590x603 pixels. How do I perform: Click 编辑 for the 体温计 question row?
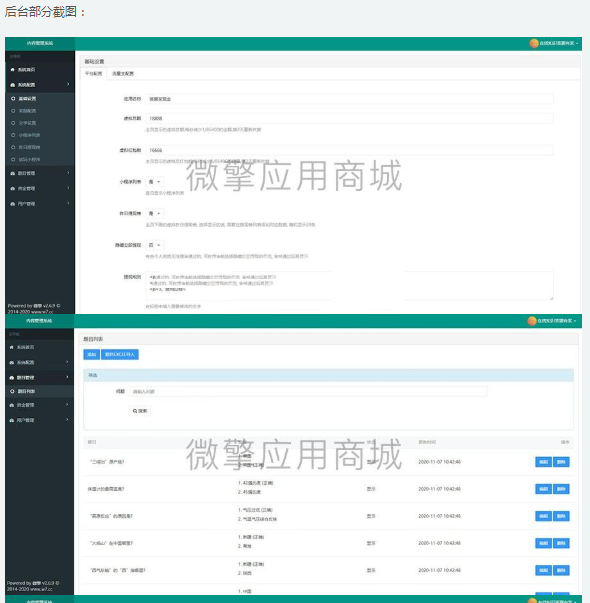(543, 489)
